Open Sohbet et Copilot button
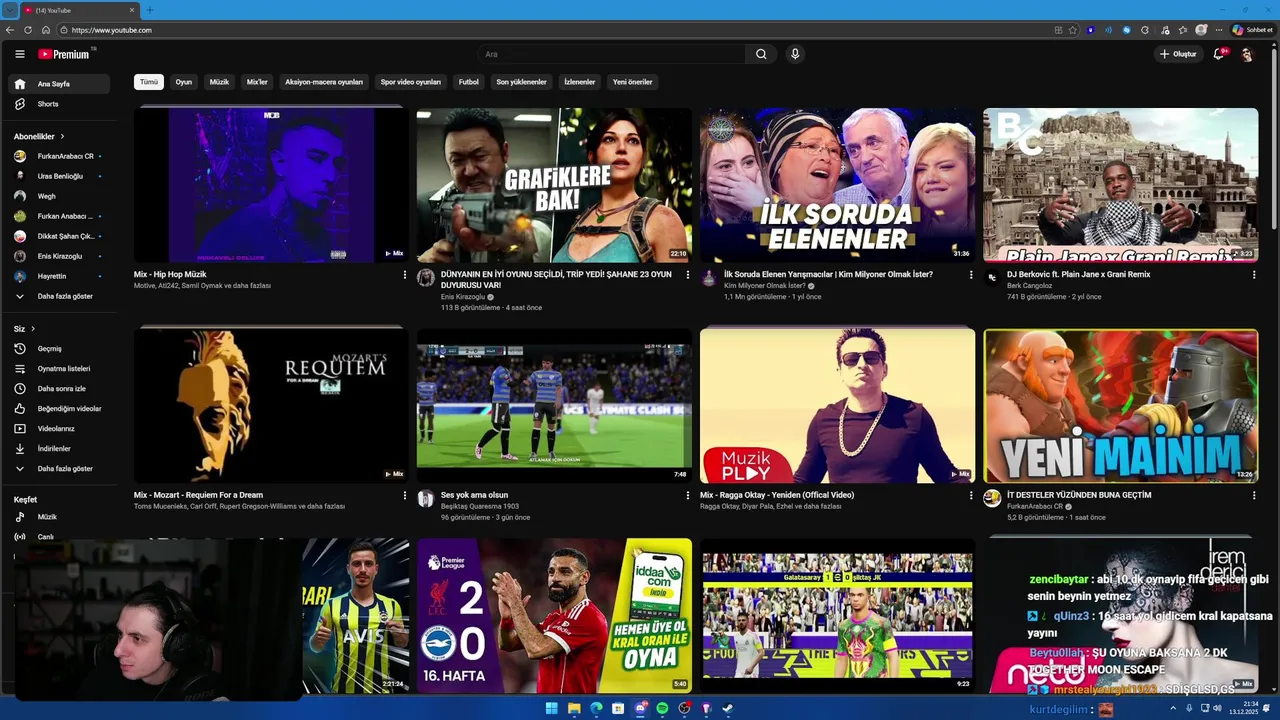This screenshot has width=1280, height=720. [x=1252, y=30]
